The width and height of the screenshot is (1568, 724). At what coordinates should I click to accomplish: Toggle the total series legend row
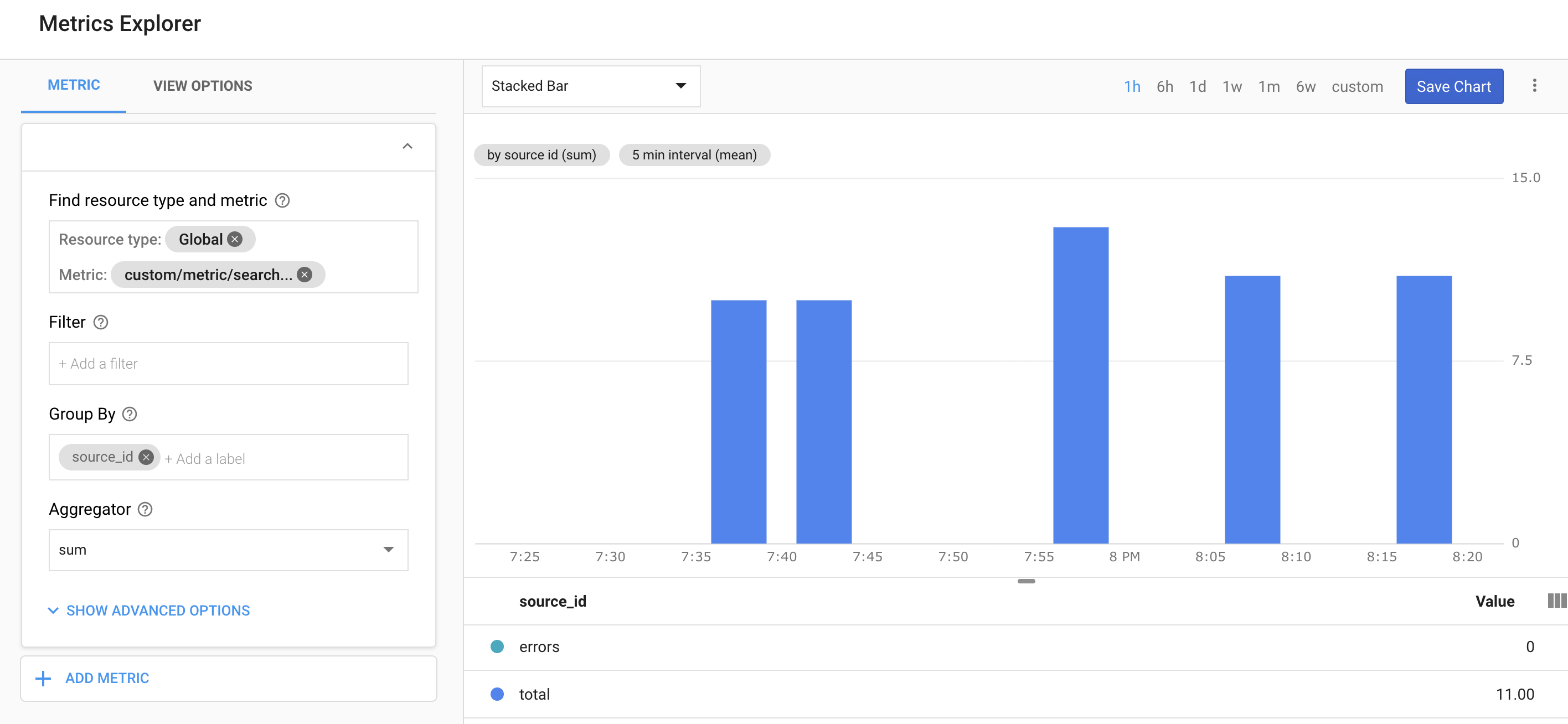534,694
